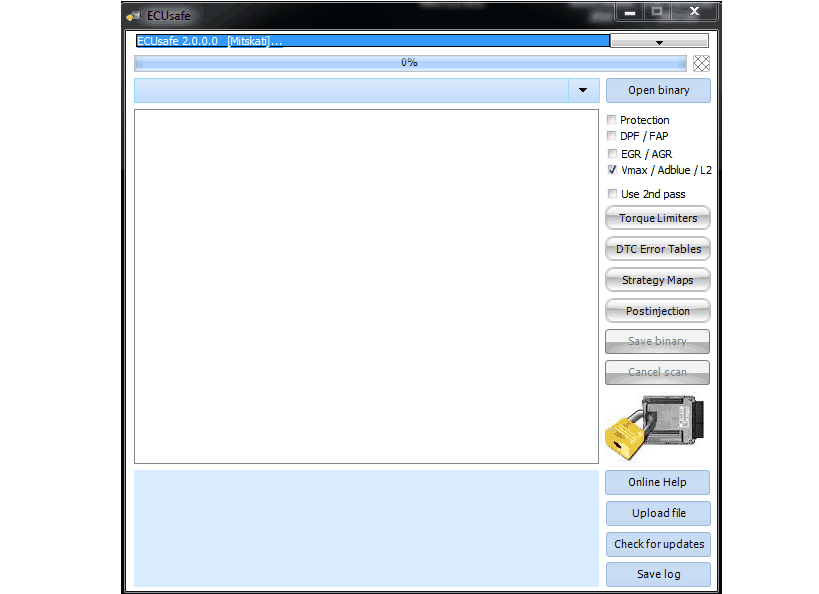
Task: Click the crosshatched square icon beside progress bar
Action: 701,63
